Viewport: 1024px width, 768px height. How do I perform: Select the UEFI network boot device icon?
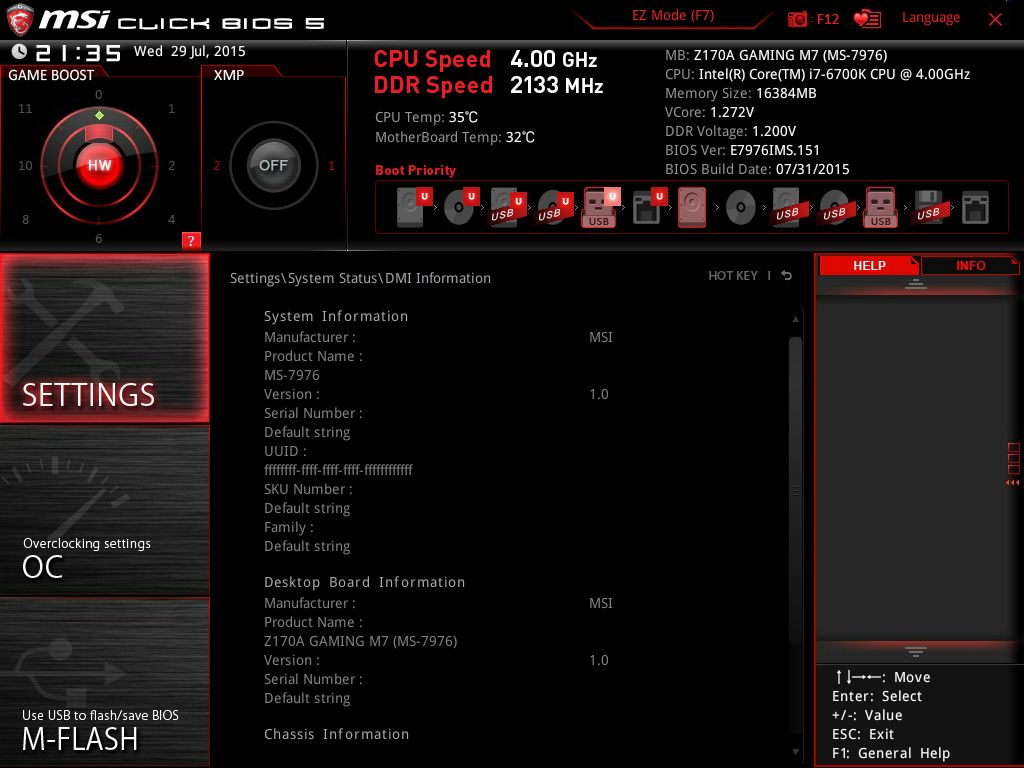[648, 207]
